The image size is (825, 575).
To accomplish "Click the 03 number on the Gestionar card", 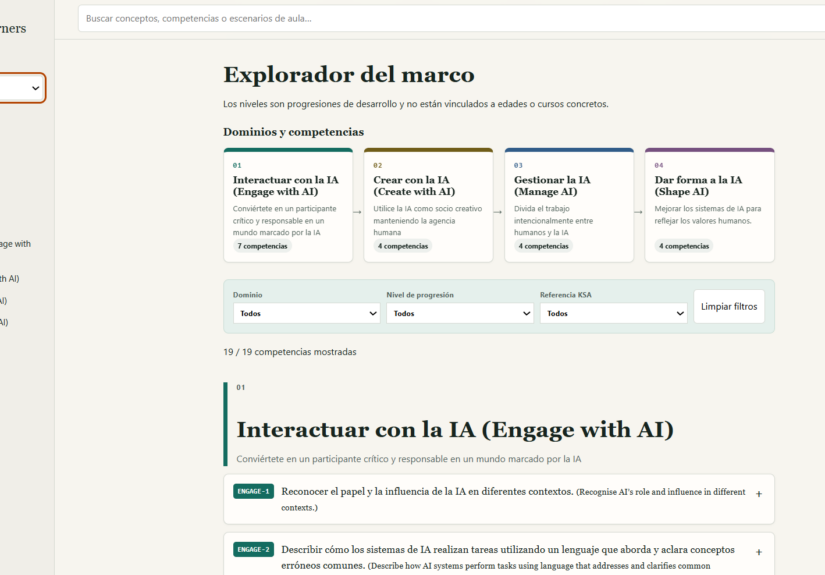I will coord(518,165).
